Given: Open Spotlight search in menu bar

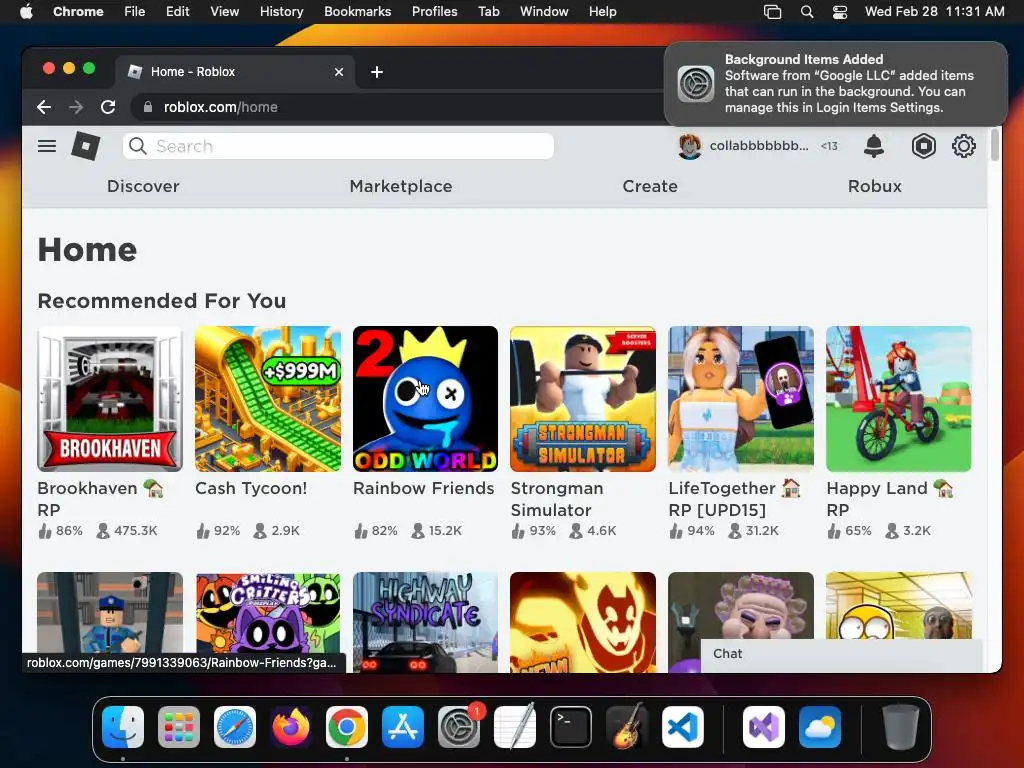Looking at the screenshot, I should pyautogui.click(x=807, y=12).
